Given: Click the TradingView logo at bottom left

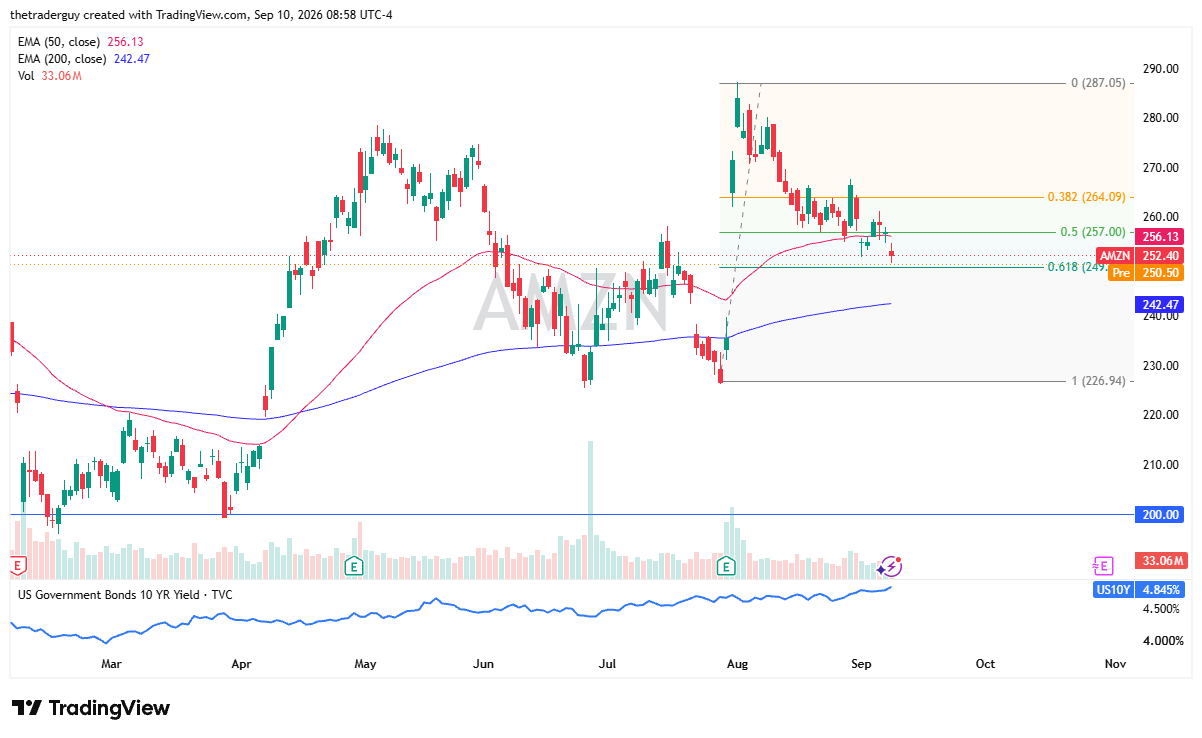Looking at the screenshot, I should [x=91, y=708].
